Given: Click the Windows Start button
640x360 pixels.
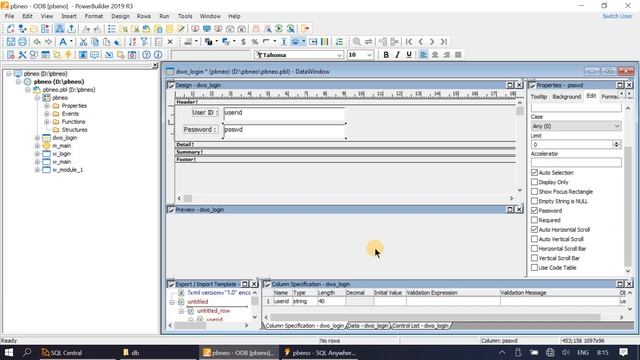Looking at the screenshot, I should [9, 353].
